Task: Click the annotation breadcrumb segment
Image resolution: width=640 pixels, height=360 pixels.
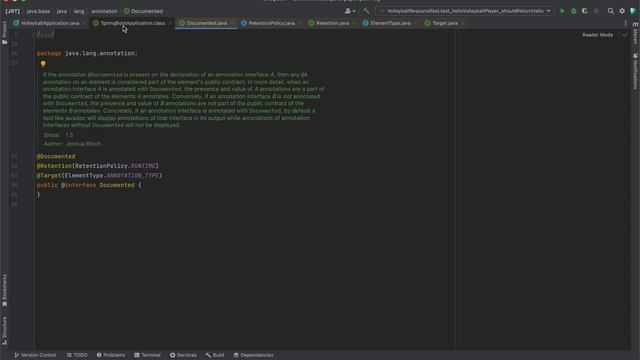Action: (104, 11)
